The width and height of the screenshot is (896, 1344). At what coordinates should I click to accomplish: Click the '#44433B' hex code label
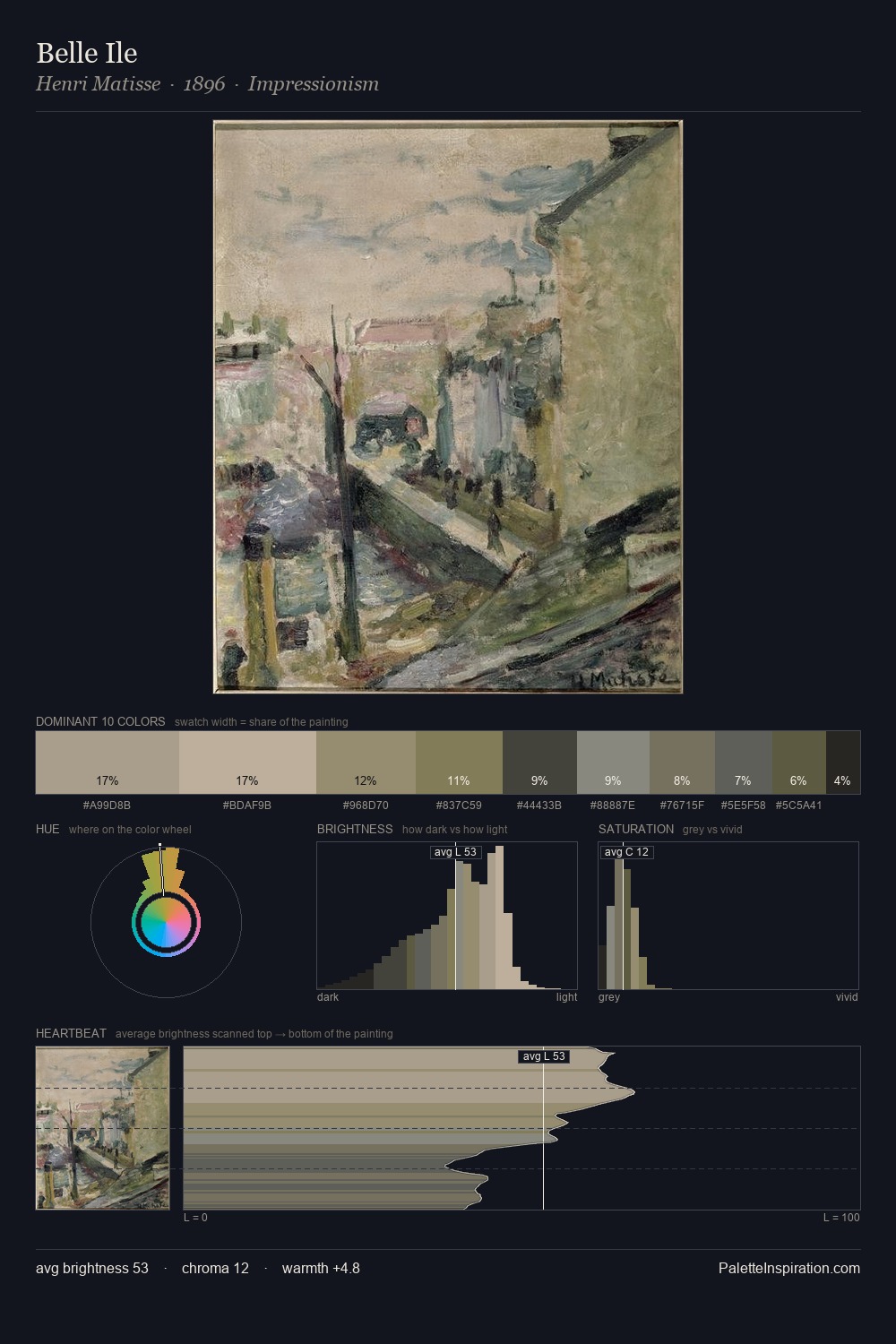click(539, 805)
